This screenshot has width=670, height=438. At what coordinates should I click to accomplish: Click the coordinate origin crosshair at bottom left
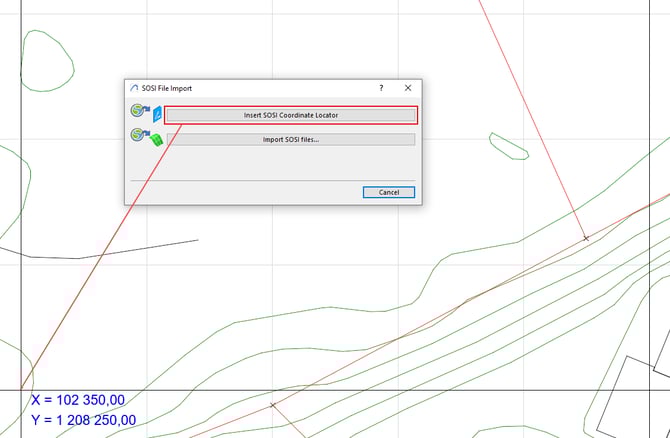click(21, 389)
